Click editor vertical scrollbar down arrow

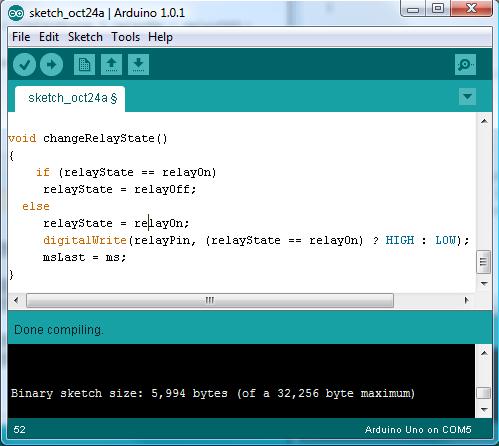click(x=484, y=284)
